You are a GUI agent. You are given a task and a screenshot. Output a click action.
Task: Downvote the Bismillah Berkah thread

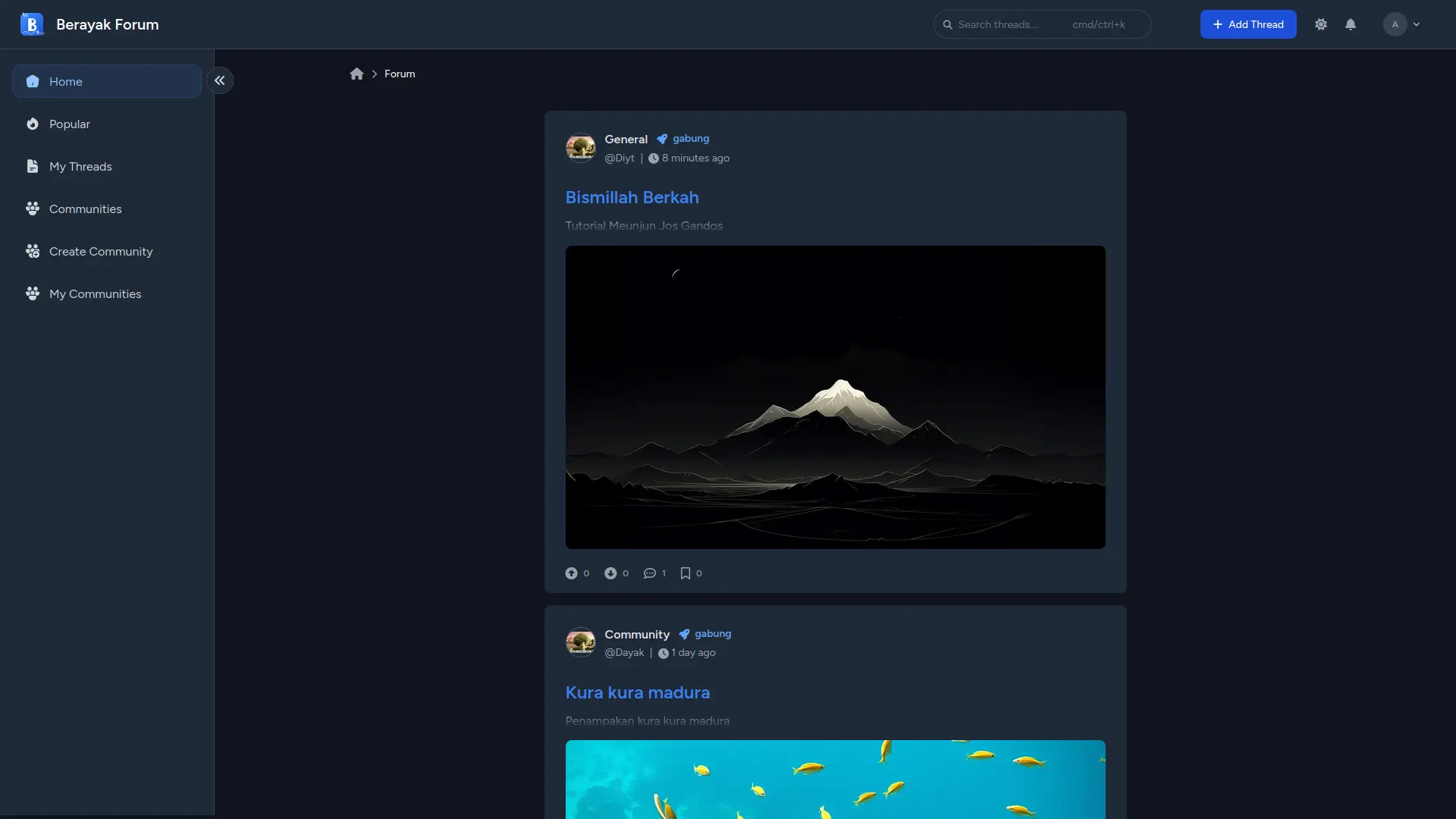click(x=610, y=573)
